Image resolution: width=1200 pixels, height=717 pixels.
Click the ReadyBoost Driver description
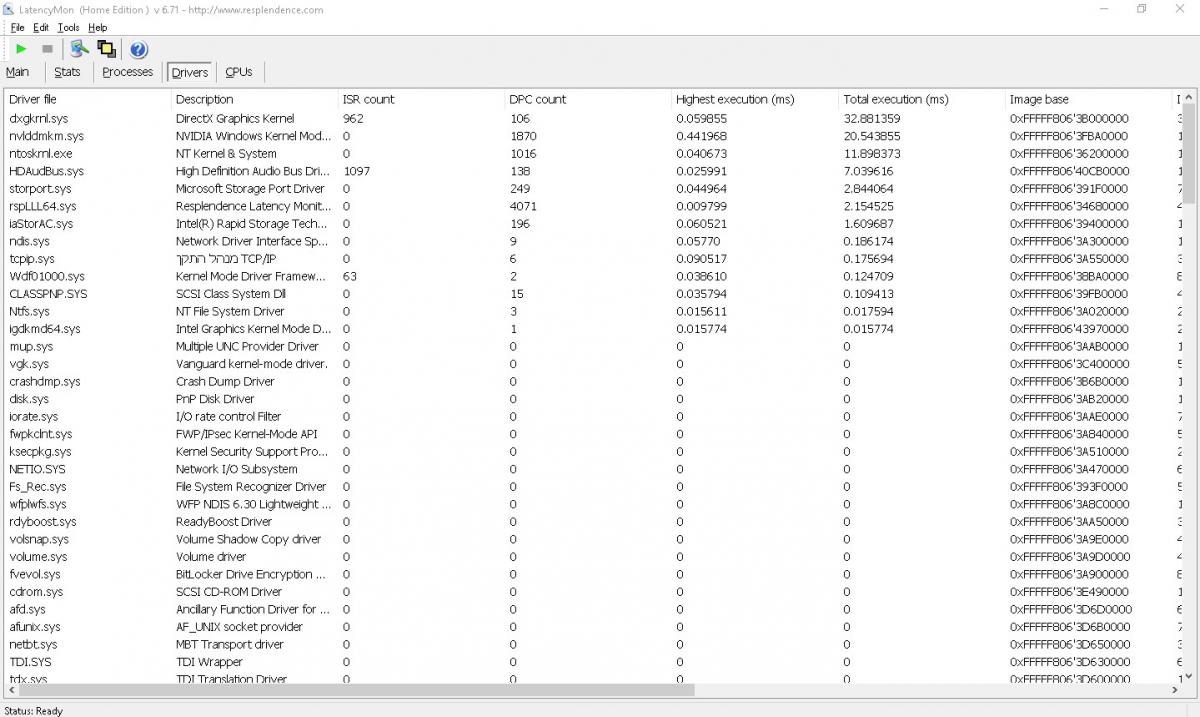224,521
